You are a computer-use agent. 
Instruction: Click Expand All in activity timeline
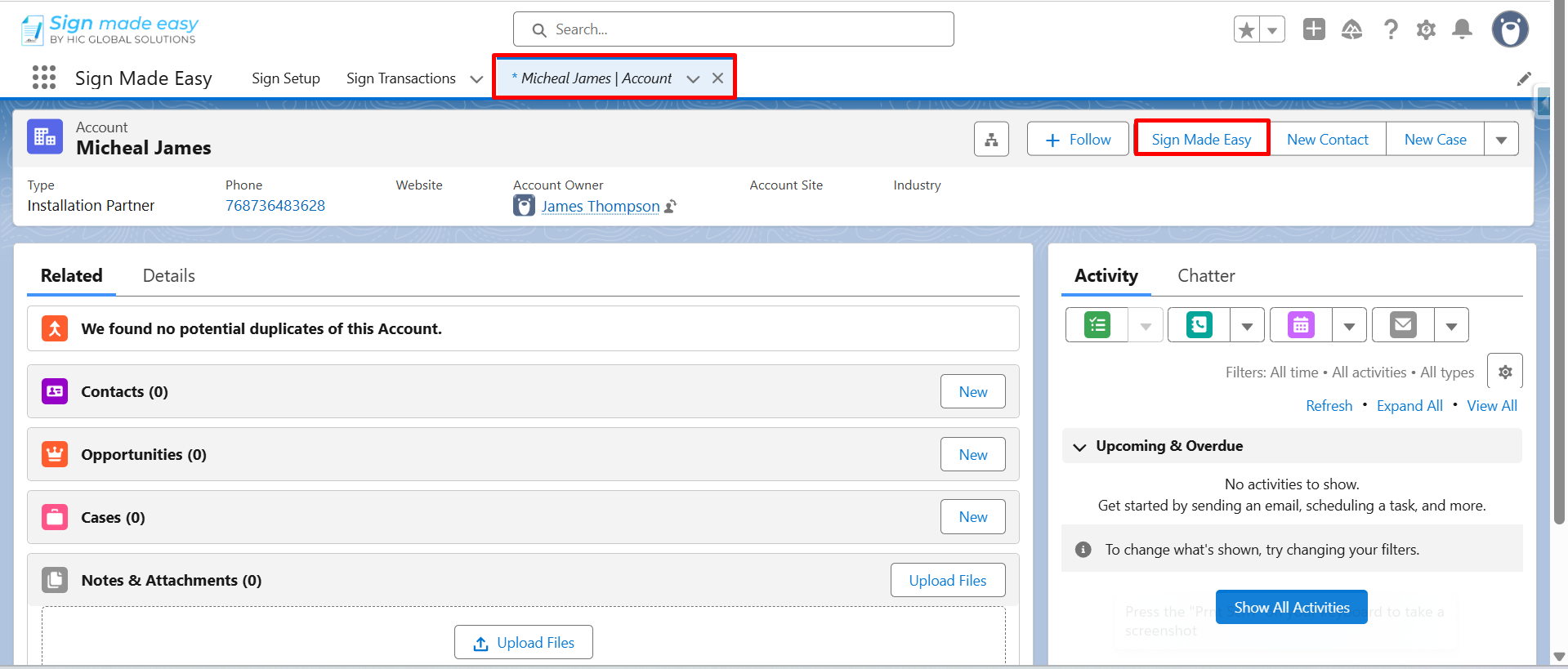1409,406
